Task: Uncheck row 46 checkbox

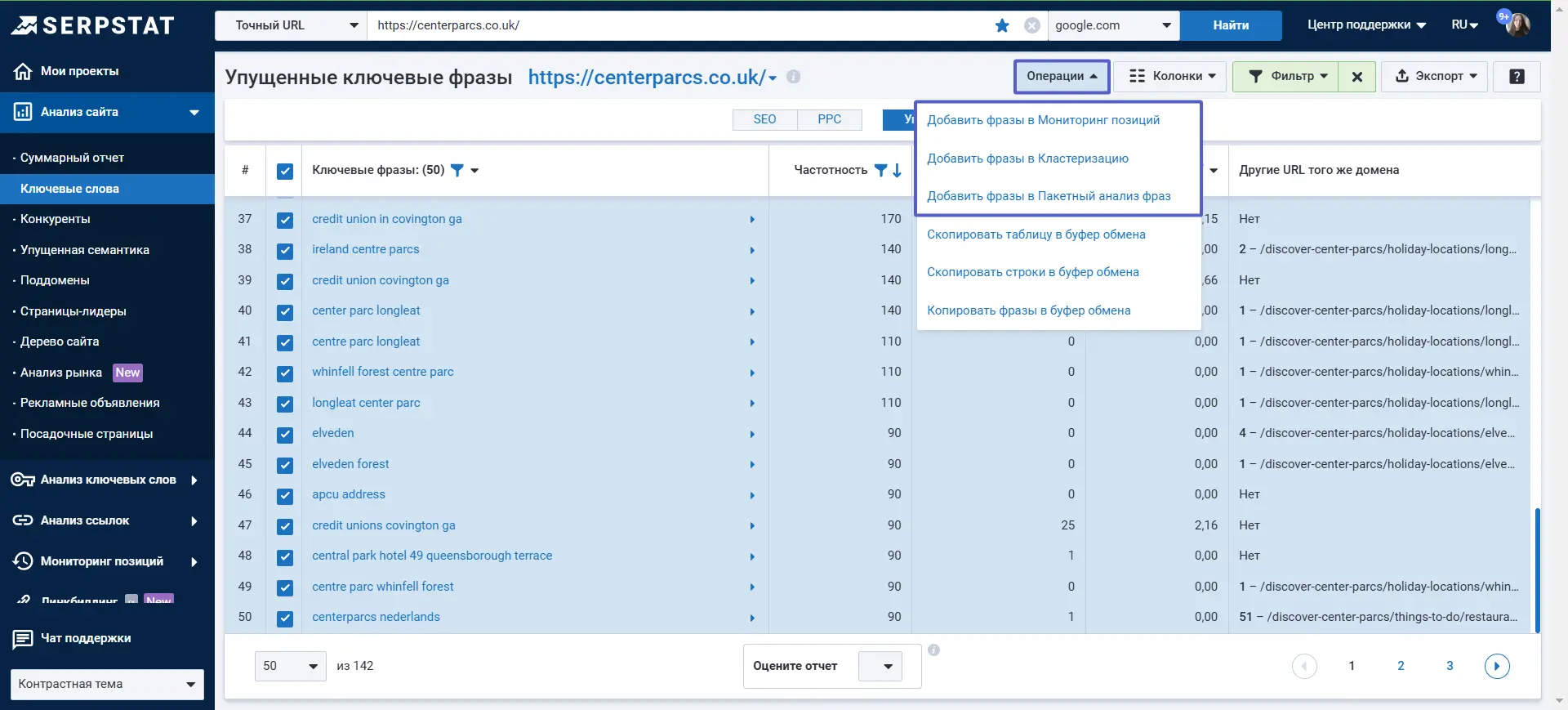Action: coord(284,495)
